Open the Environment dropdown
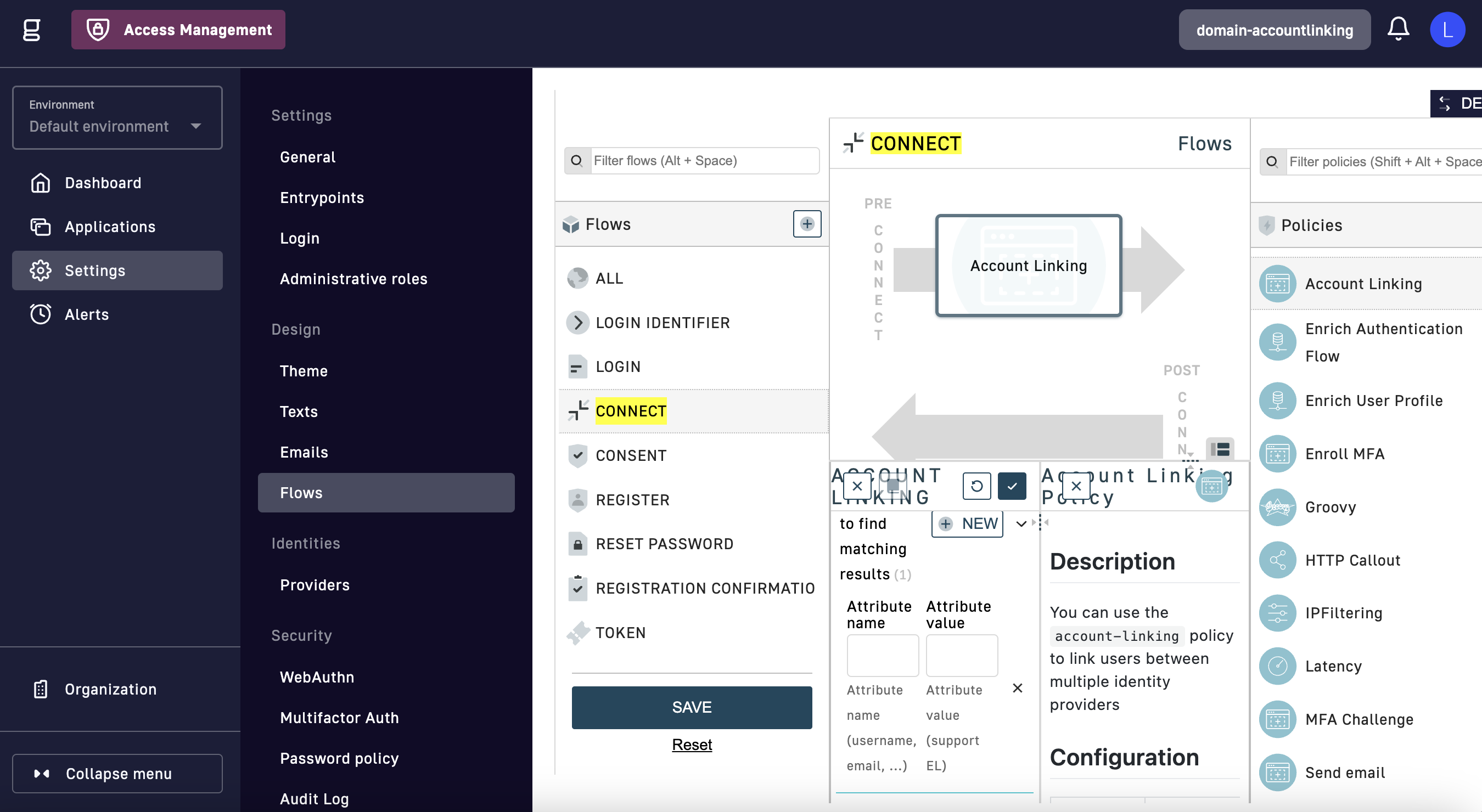Viewport: 1482px width, 812px height. point(117,118)
